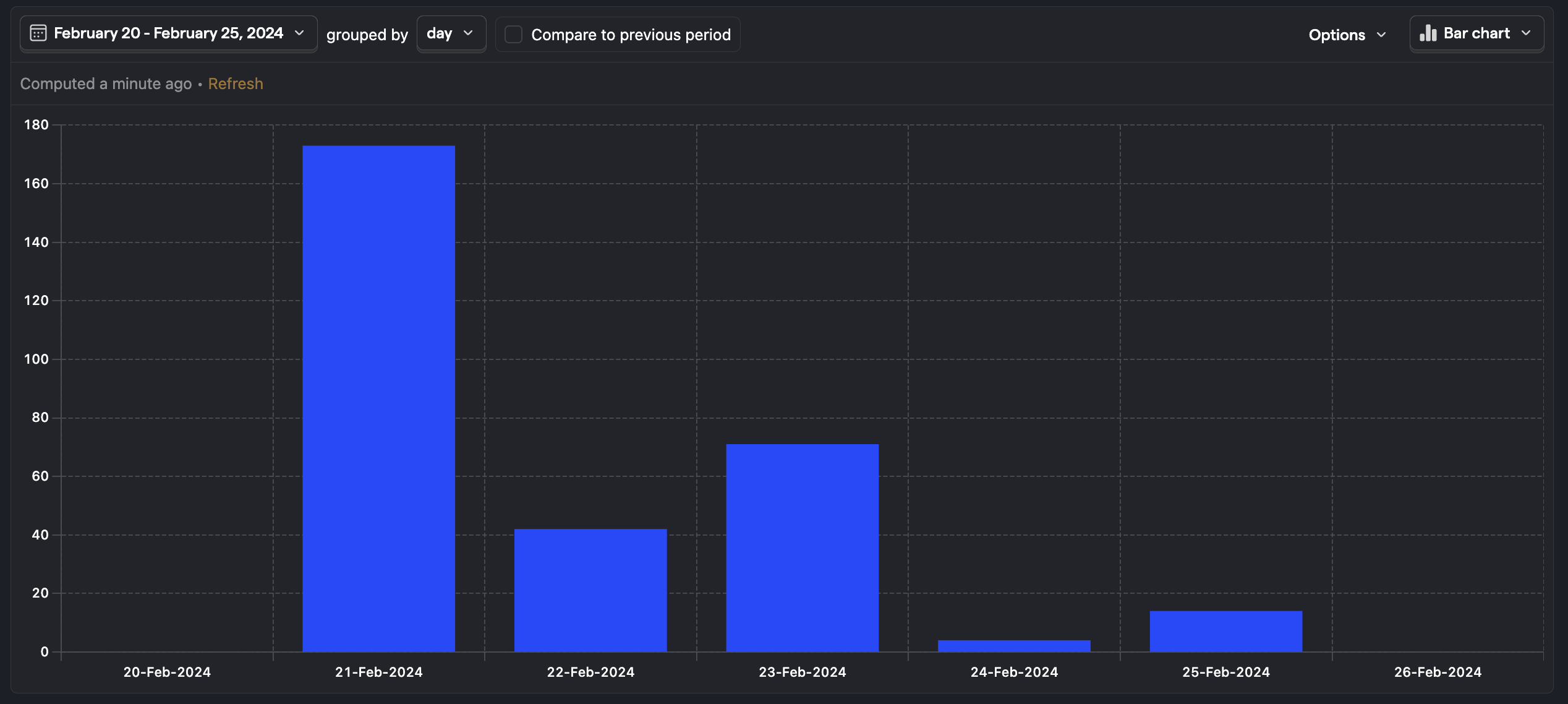Click the 'Computed a minute ago' text
This screenshot has height=704, width=1568.
tap(106, 84)
